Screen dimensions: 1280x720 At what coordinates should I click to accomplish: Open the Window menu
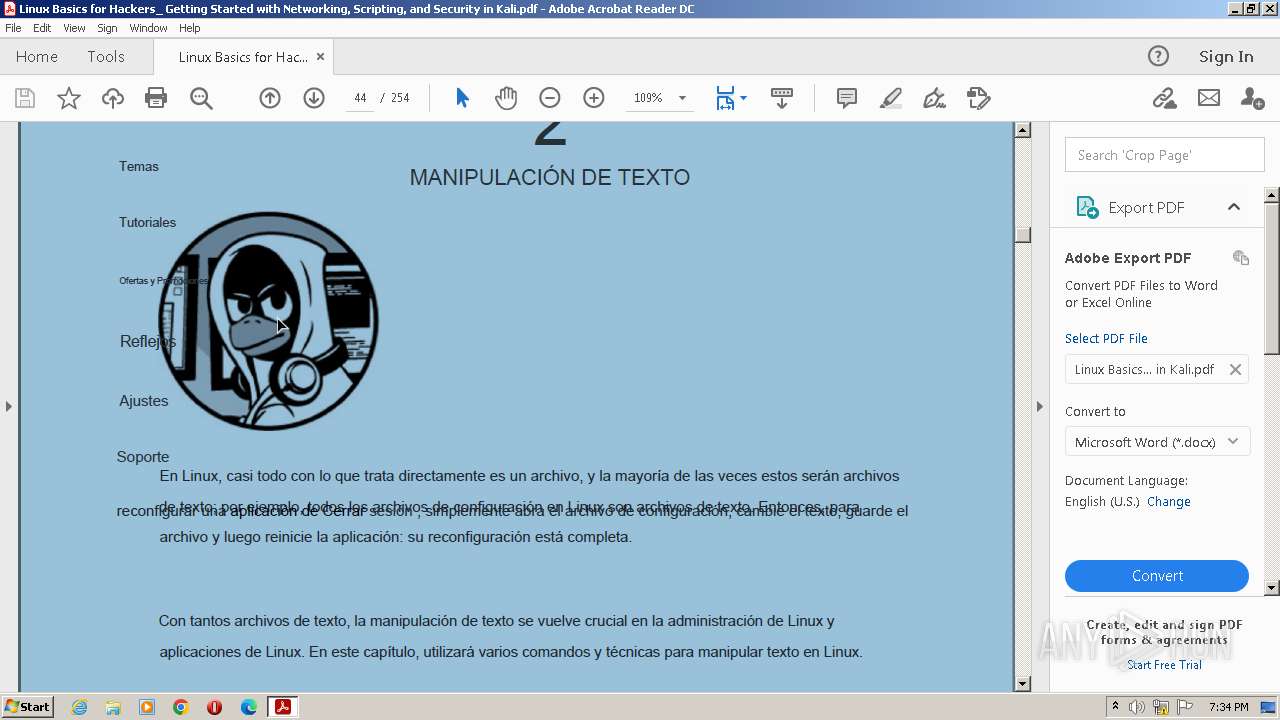click(148, 28)
